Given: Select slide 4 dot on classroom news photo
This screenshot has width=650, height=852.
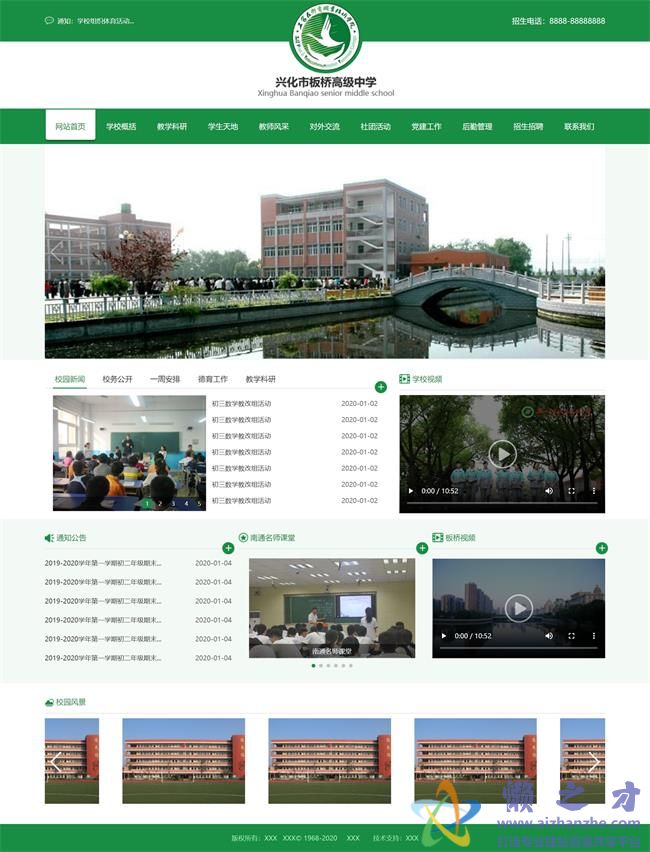Looking at the screenshot, I should pyautogui.click(x=186, y=504).
